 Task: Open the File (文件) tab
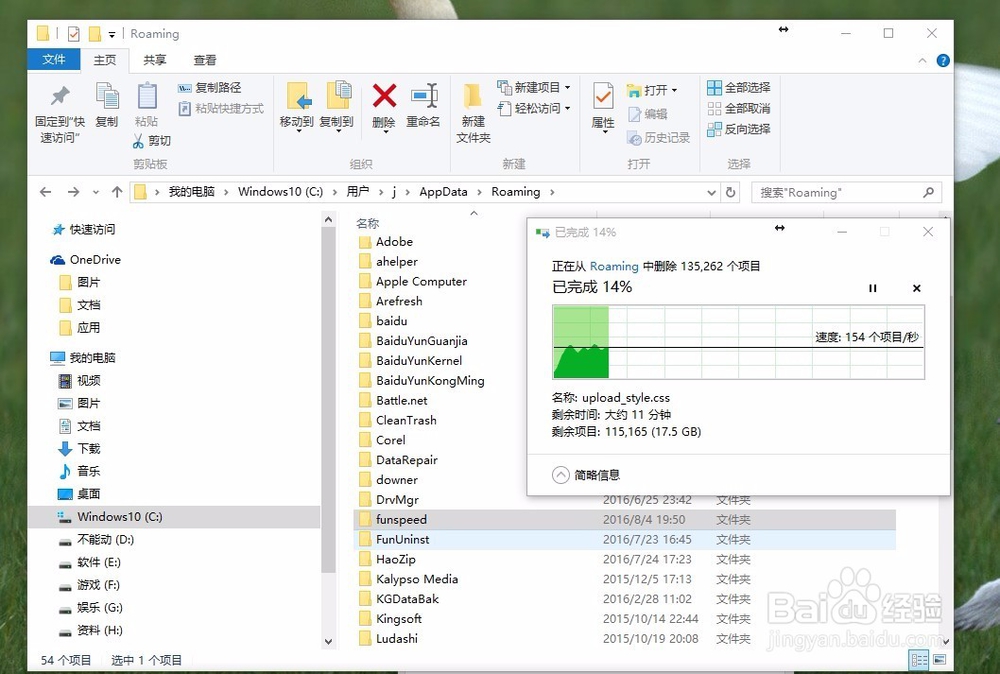click(x=54, y=59)
